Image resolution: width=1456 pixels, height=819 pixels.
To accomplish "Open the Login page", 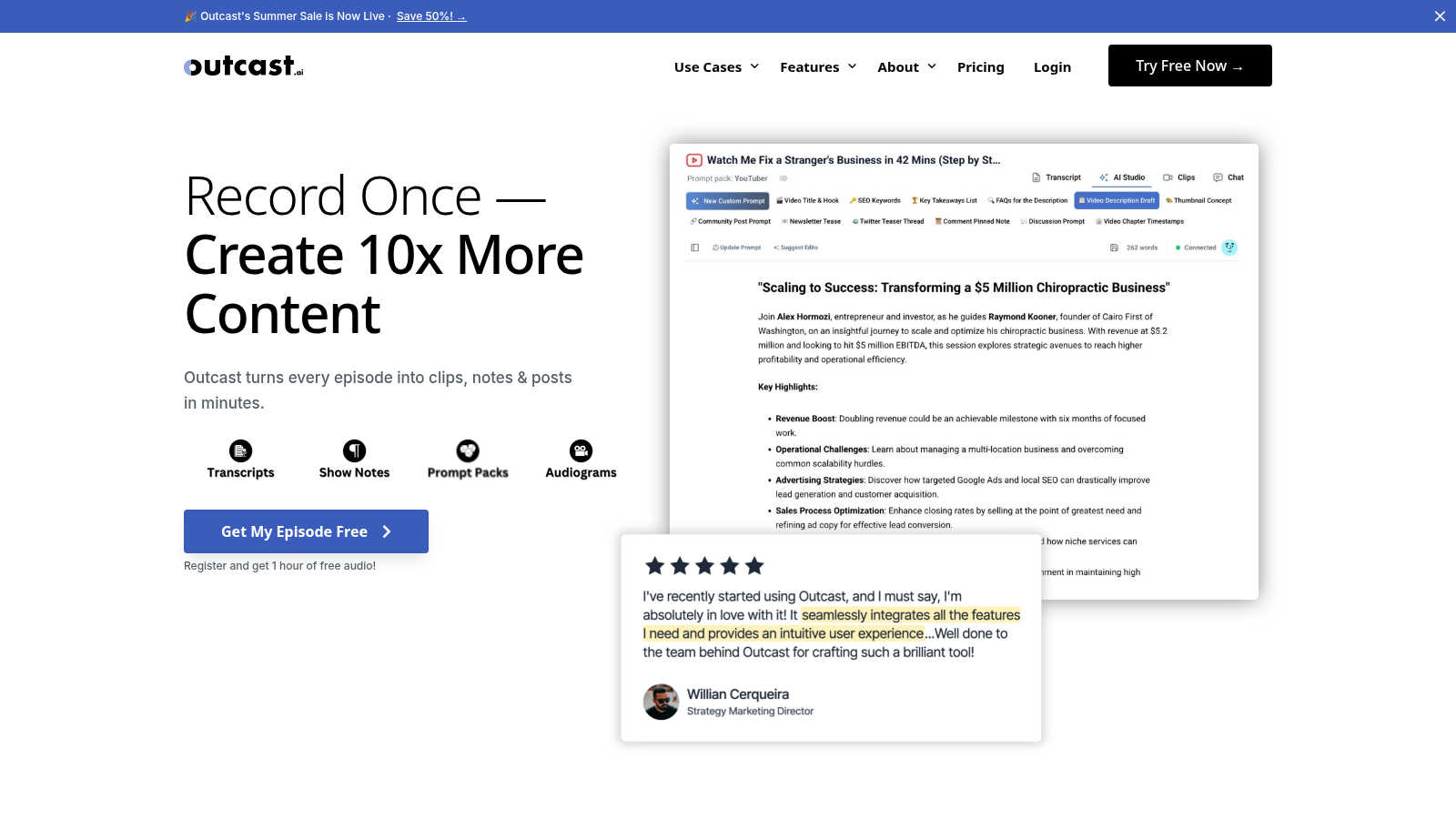I will 1052,66.
